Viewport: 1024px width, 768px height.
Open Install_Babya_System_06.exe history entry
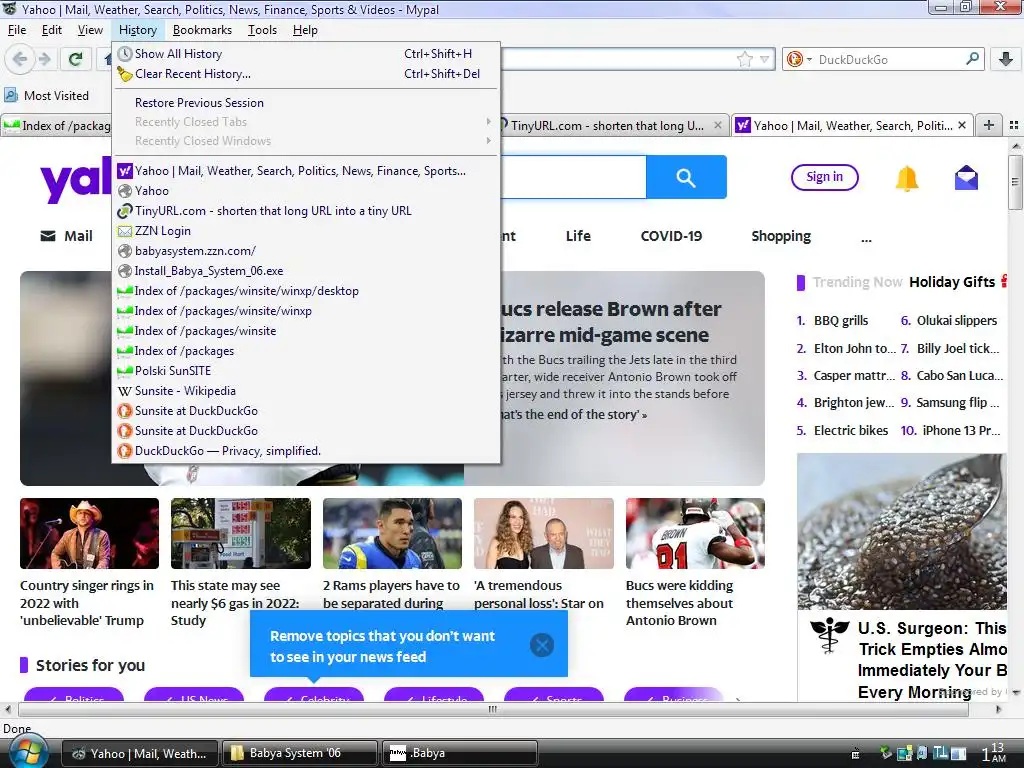306,270
